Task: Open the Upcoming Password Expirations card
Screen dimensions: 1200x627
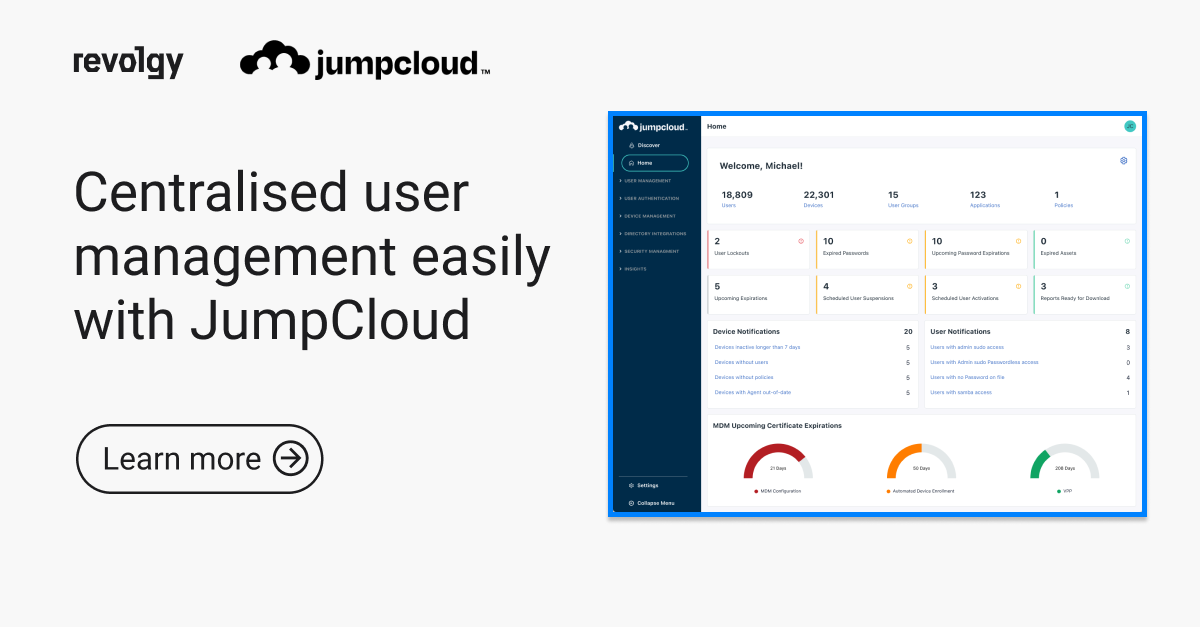Action: 976,249
